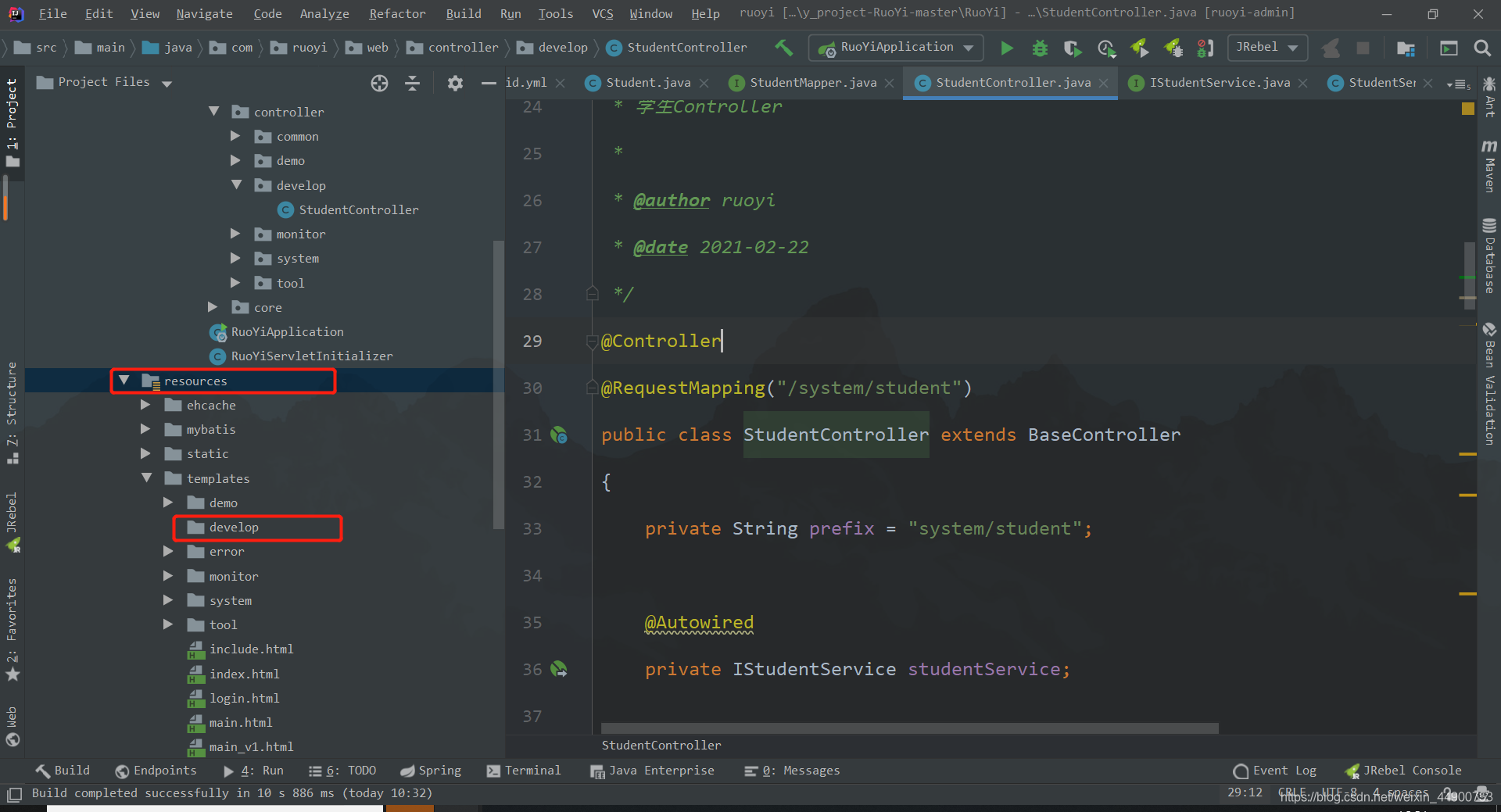Open the Analyze menu
This screenshot has width=1501, height=812.
pyautogui.click(x=324, y=14)
